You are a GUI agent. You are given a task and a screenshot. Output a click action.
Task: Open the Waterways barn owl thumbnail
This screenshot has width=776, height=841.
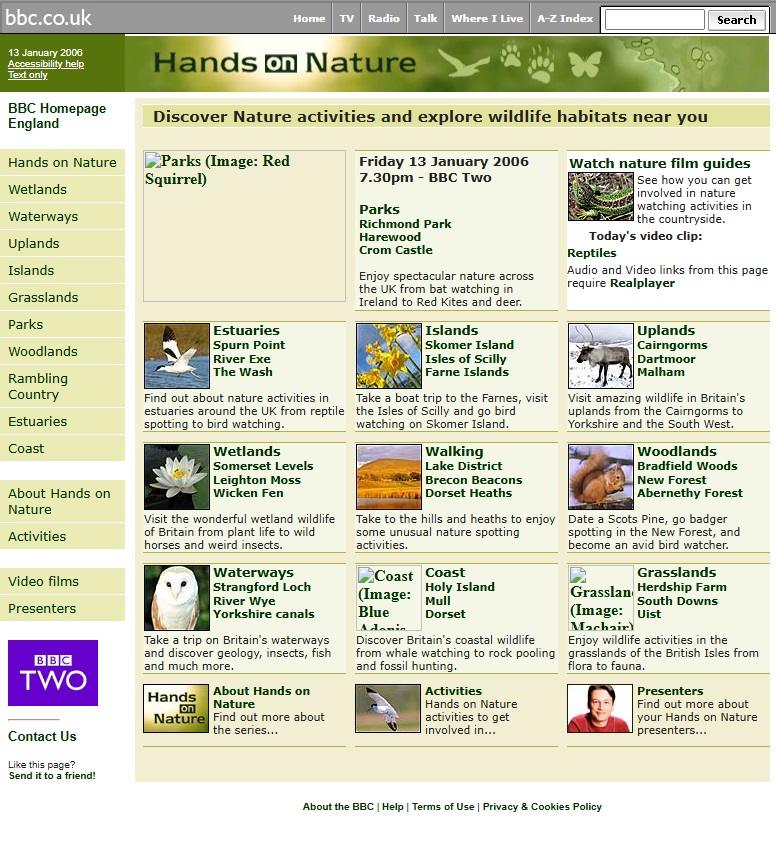(x=176, y=597)
